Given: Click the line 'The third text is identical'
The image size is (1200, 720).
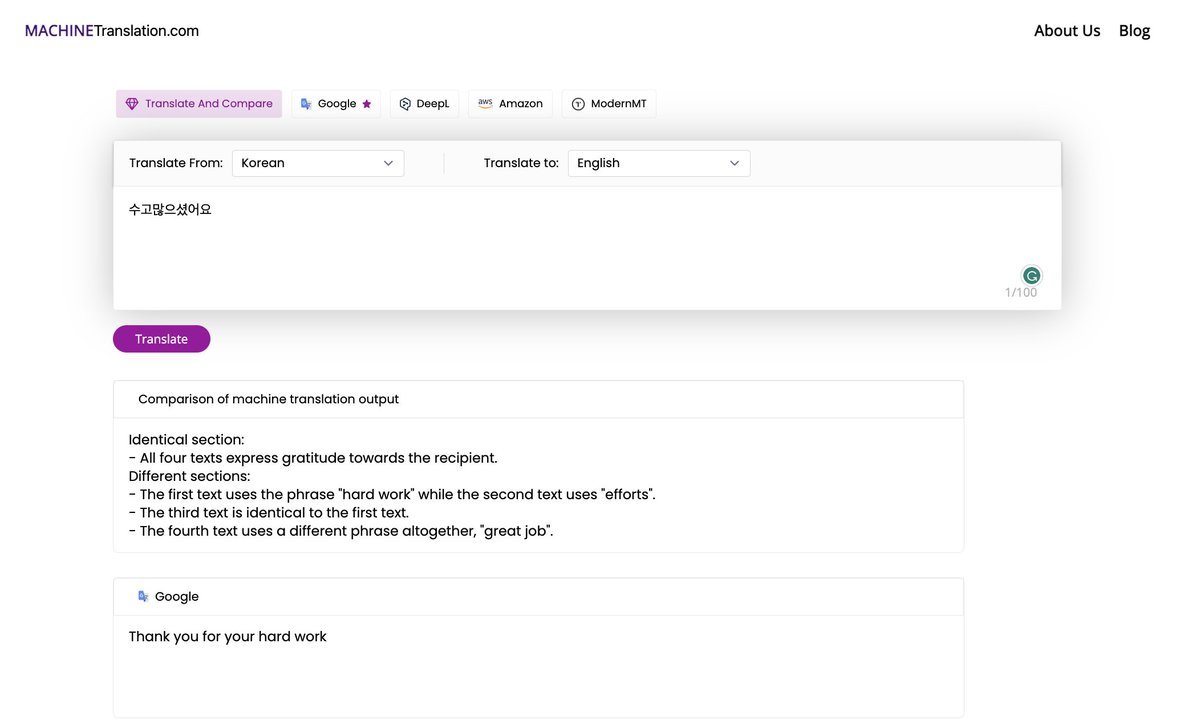Looking at the screenshot, I should pos(269,513).
